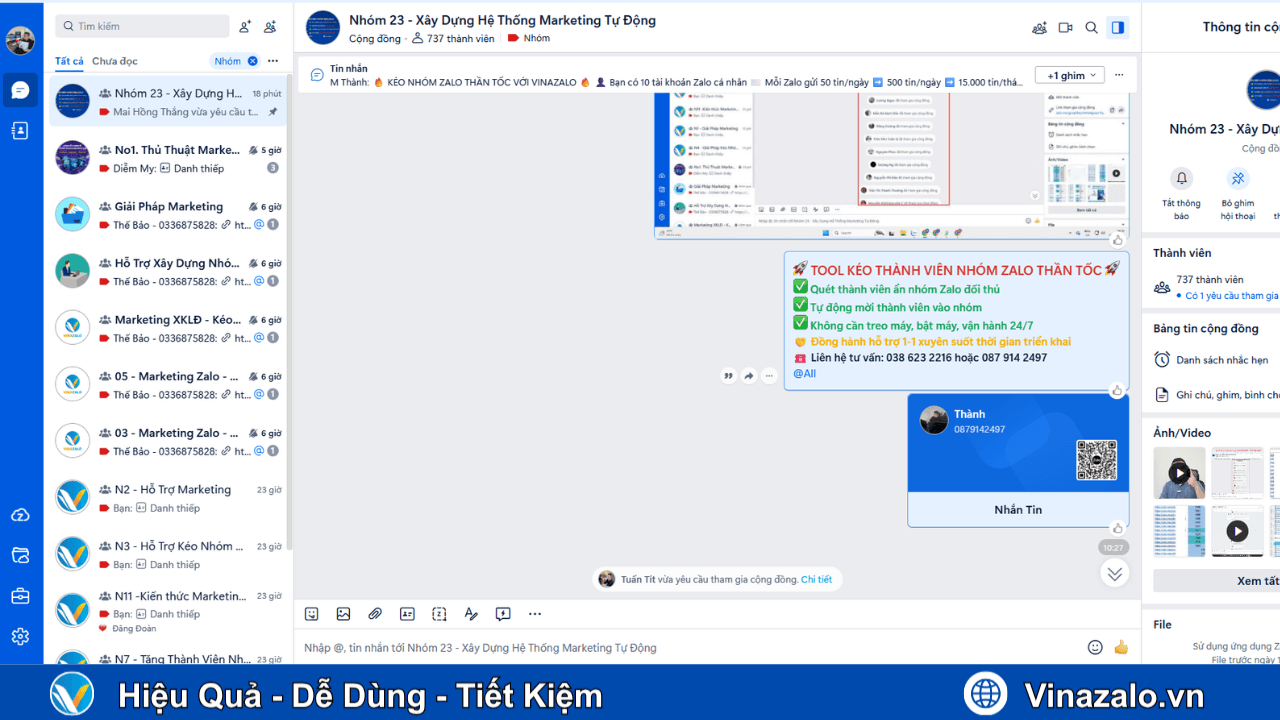Click Nhắn Tin on Thành contact card

[1018, 510]
